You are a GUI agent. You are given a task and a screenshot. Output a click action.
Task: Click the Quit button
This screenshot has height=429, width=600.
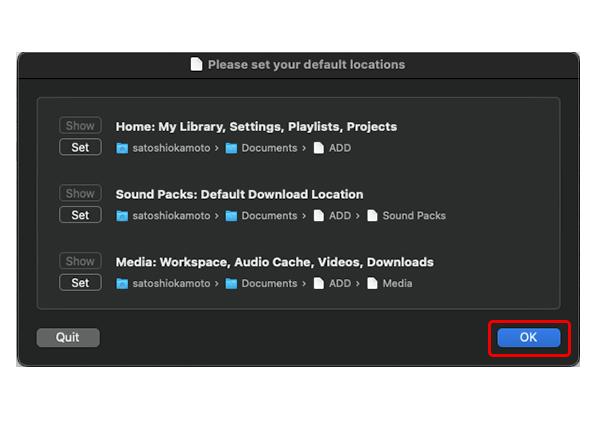[x=68, y=338]
